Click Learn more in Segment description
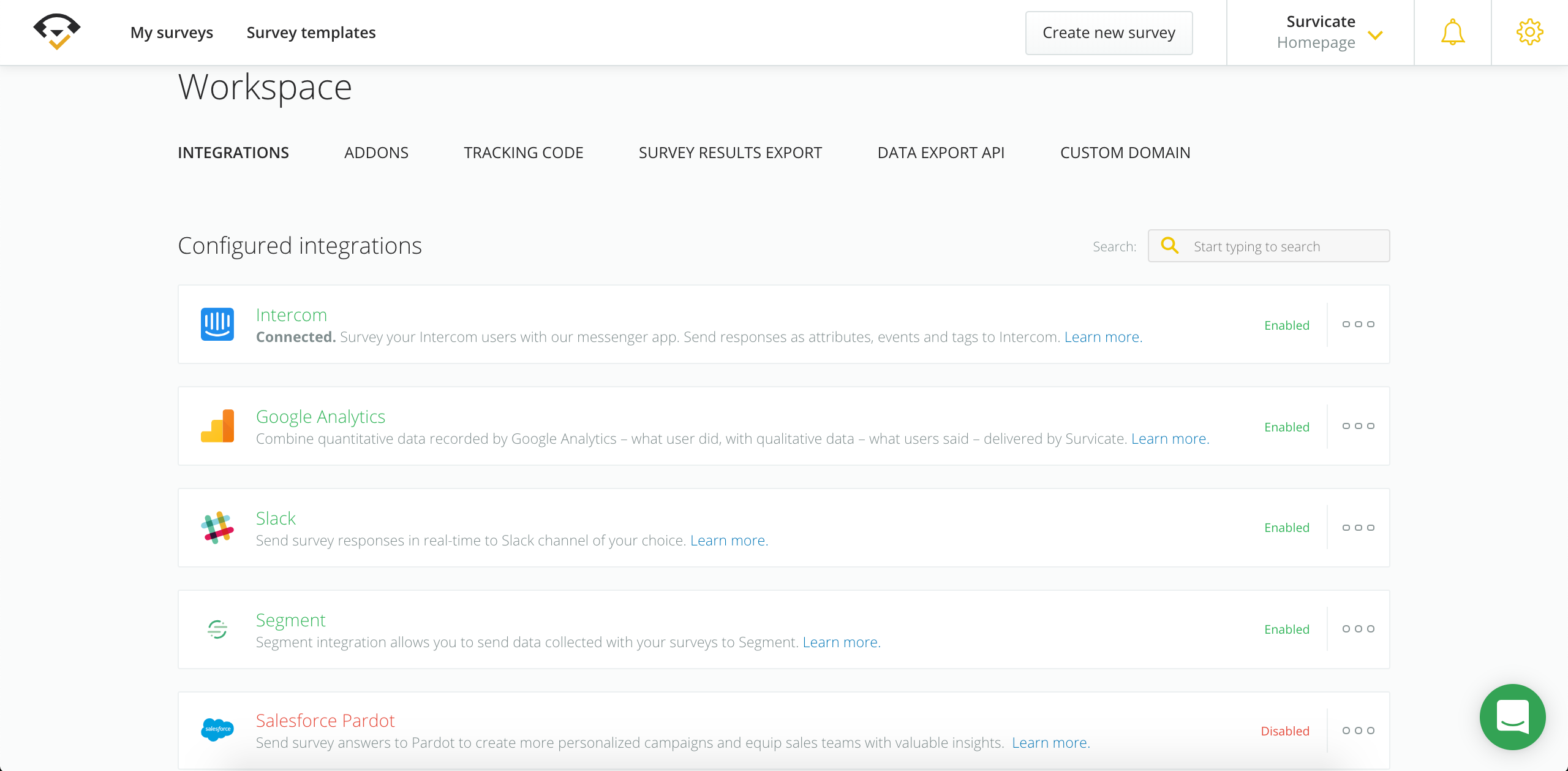This screenshot has height=771, width=1568. (842, 642)
